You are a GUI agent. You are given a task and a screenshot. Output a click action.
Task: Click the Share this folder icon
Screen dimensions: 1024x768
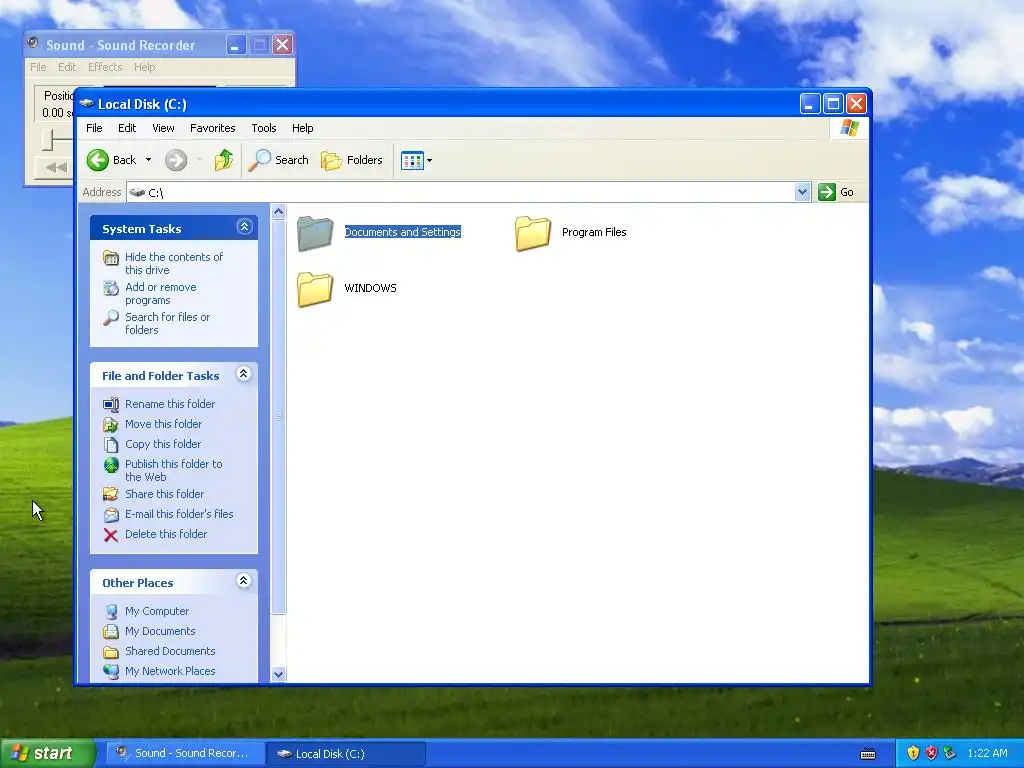[x=111, y=494]
